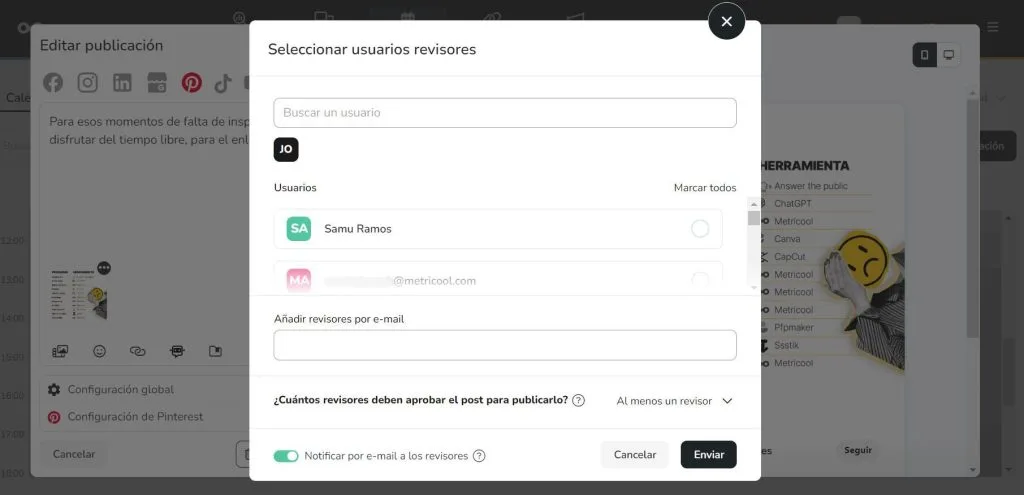Click Marcar todos link
This screenshot has height=495, width=1024.
pos(705,187)
